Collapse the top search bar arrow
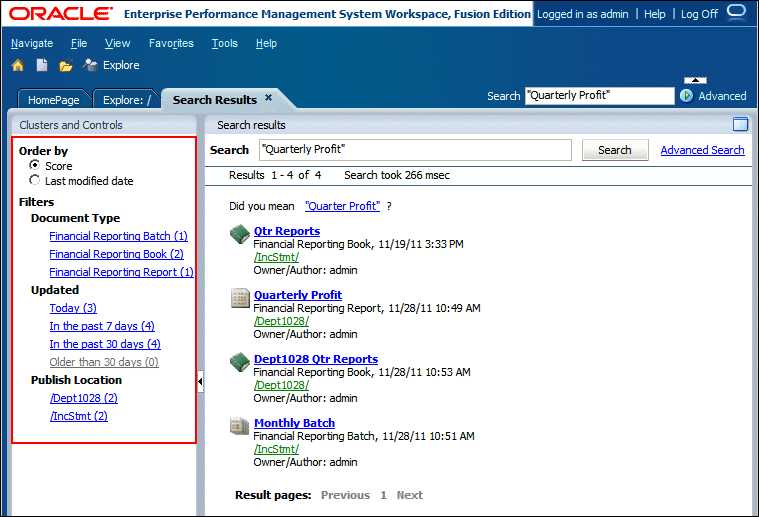This screenshot has width=759, height=517. point(695,80)
